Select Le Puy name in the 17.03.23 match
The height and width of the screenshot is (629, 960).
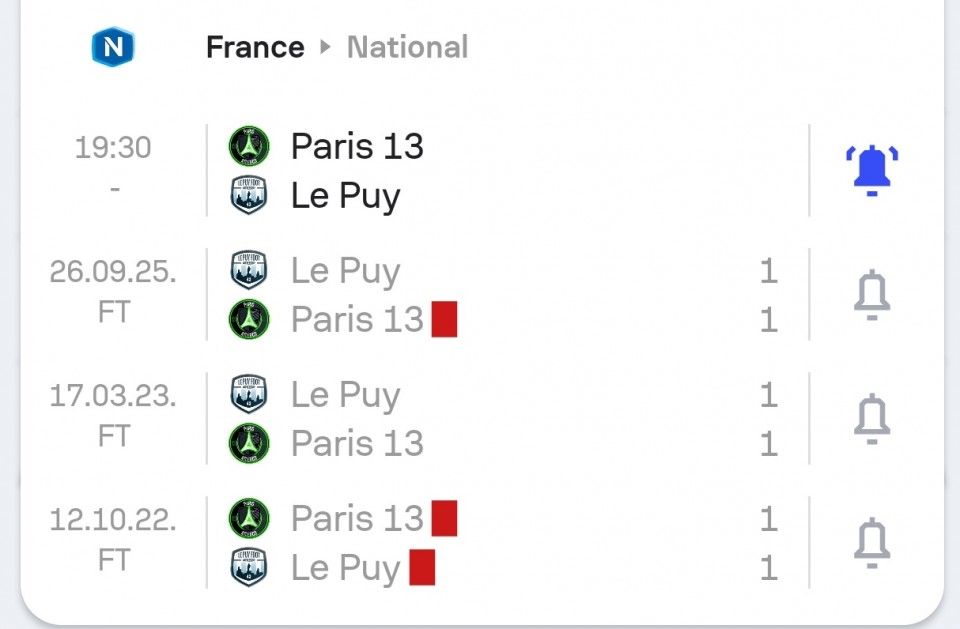coord(345,395)
